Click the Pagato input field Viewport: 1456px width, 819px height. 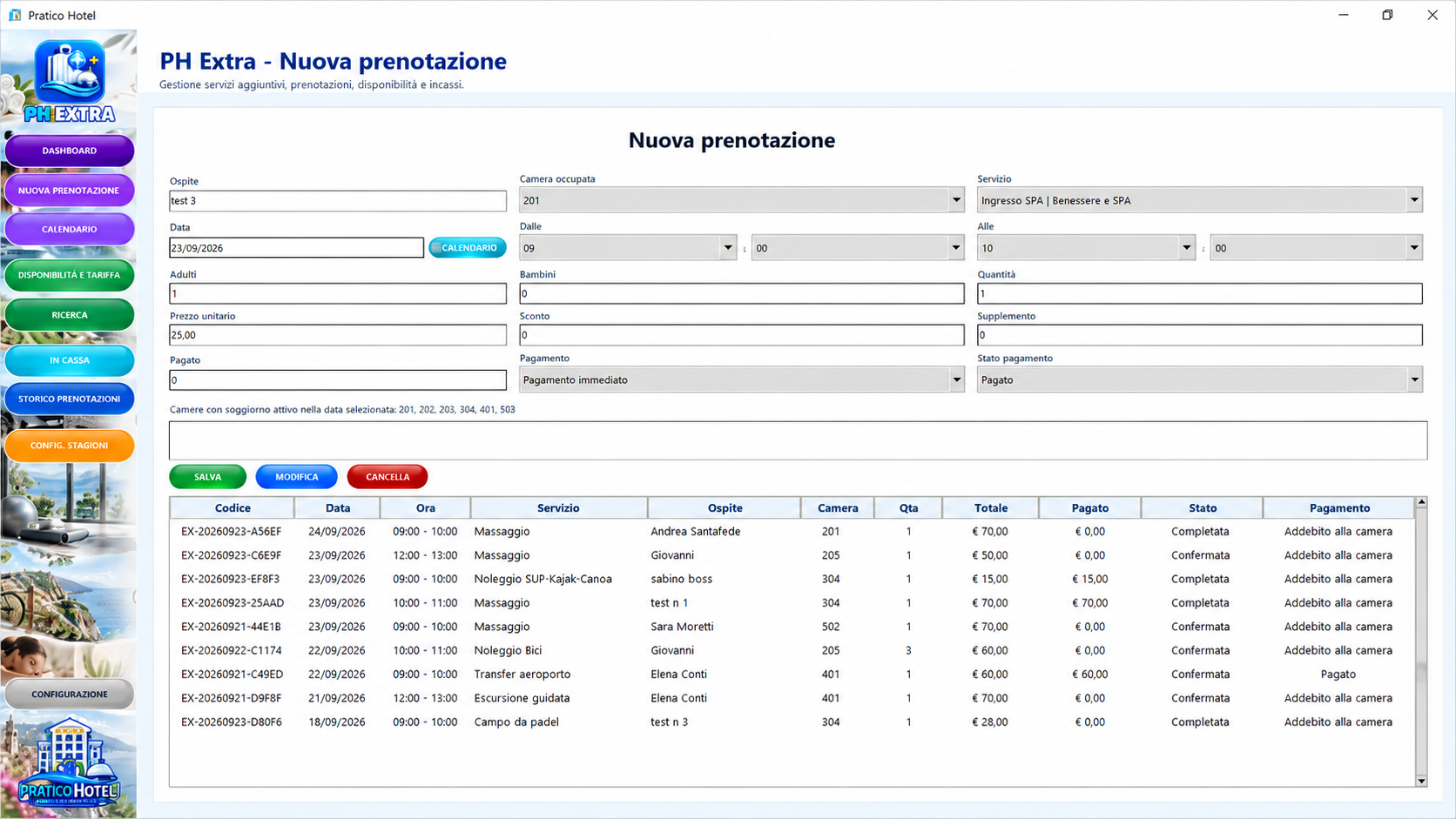click(338, 380)
